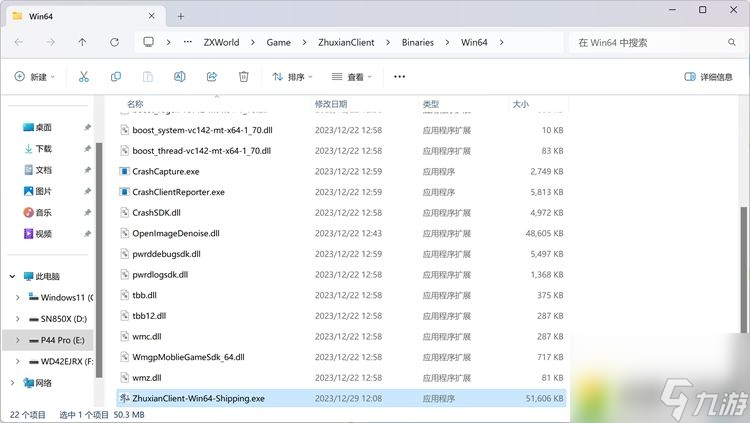The height and width of the screenshot is (423, 750).
Task: Unpin 下载 using its pin icon
Action: (x=87, y=149)
